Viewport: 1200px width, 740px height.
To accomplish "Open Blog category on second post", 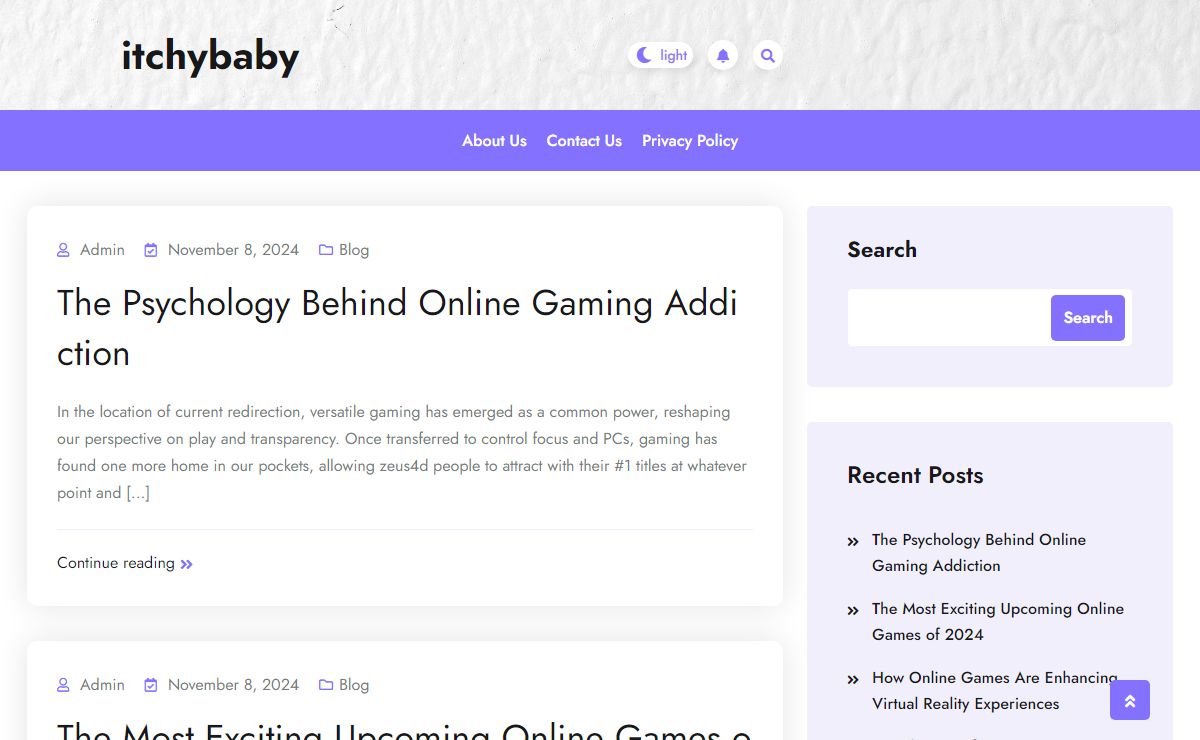I will (354, 685).
